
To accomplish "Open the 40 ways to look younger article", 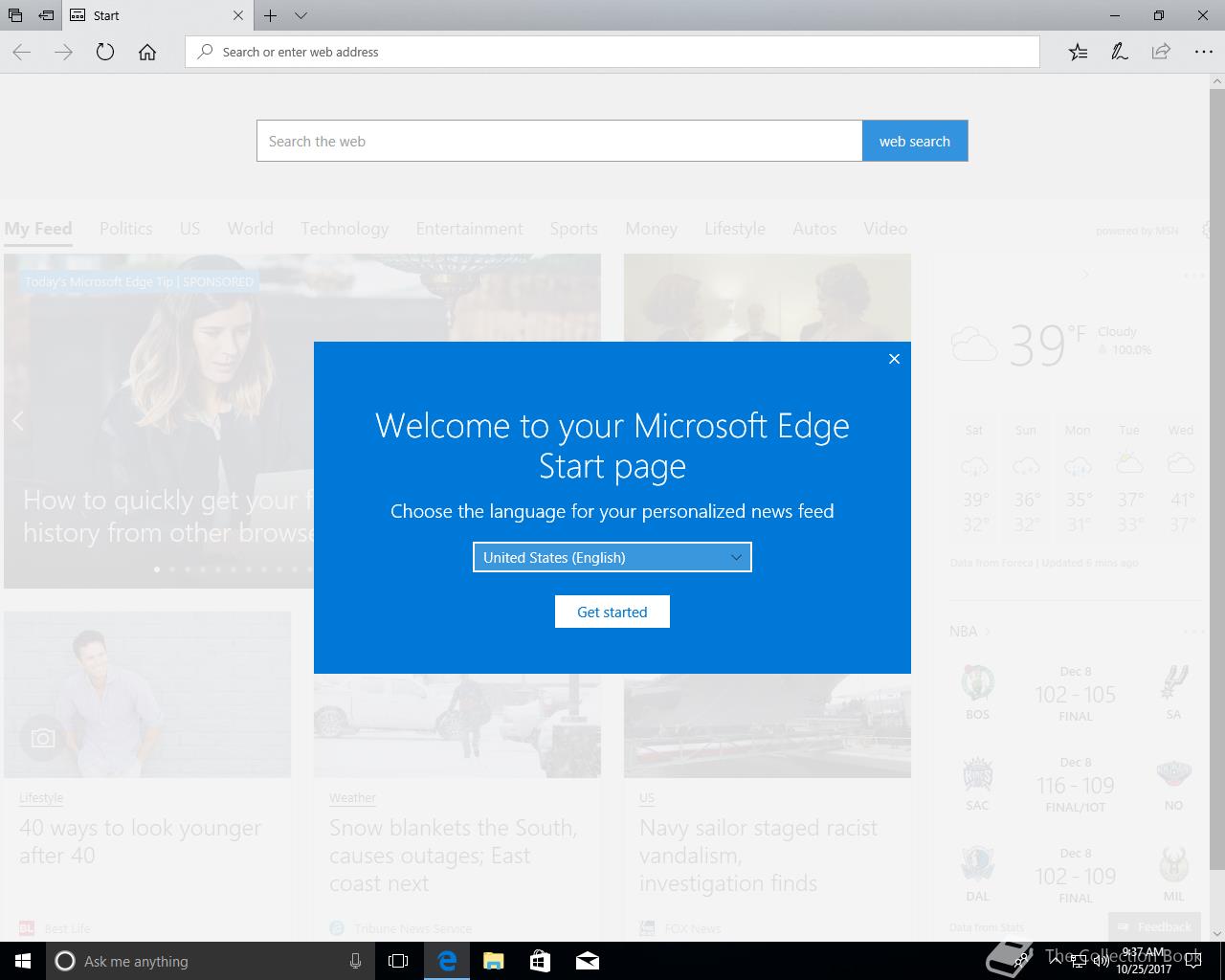I will point(141,841).
